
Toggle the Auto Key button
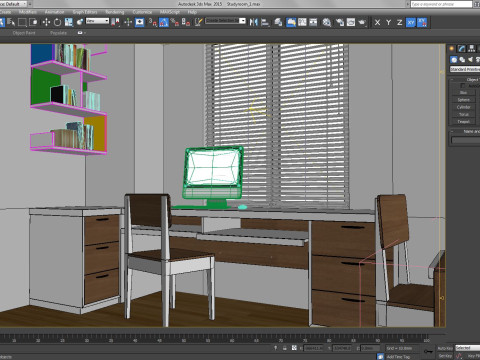pos(445,348)
